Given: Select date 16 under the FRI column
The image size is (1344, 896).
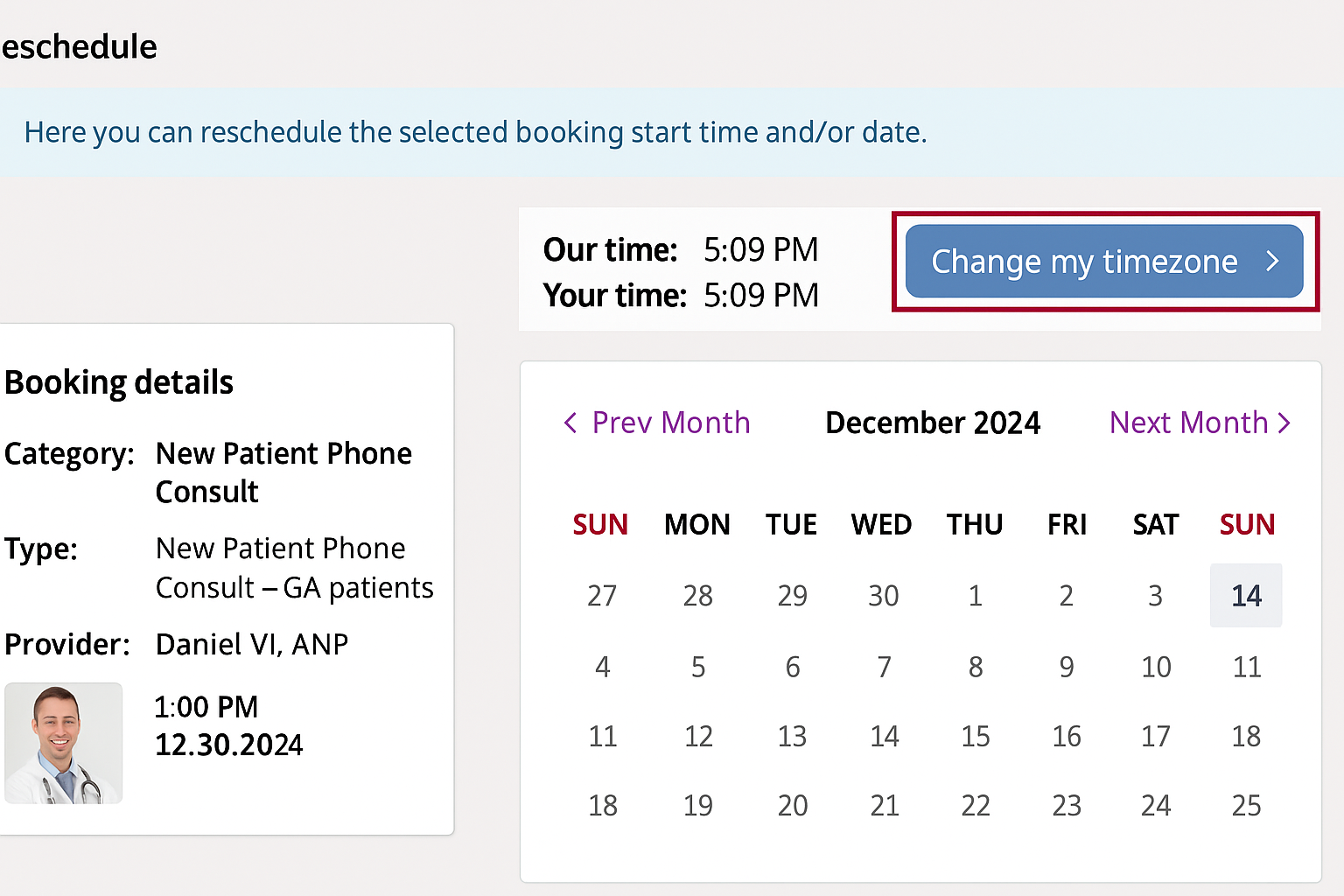Looking at the screenshot, I should (1067, 736).
